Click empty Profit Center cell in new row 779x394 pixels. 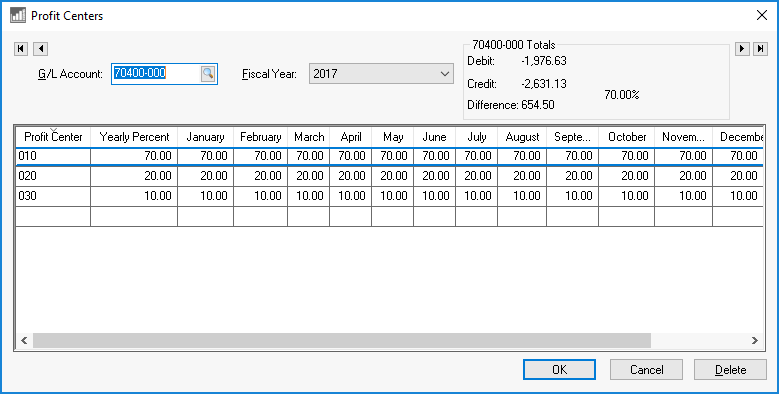click(53, 217)
